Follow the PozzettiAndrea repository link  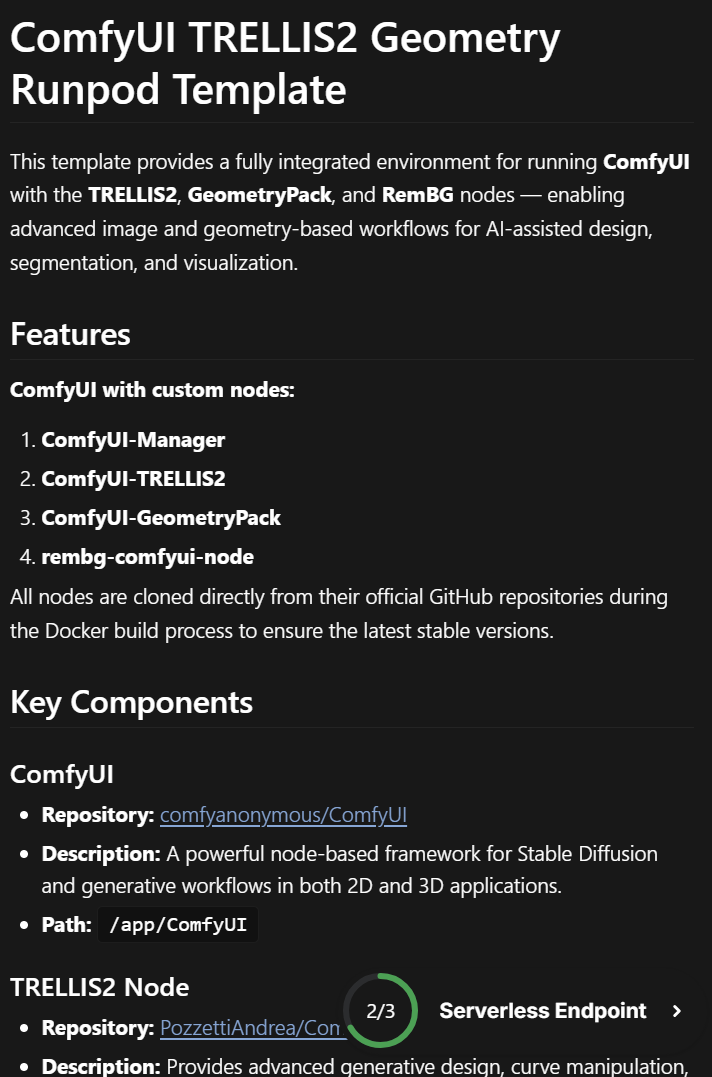(250, 1028)
